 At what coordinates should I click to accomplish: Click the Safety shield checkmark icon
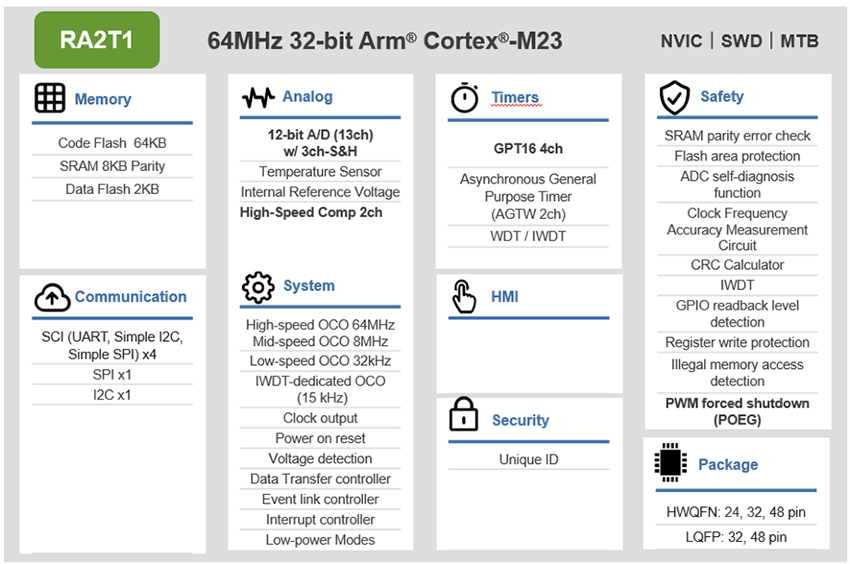(674, 98)
